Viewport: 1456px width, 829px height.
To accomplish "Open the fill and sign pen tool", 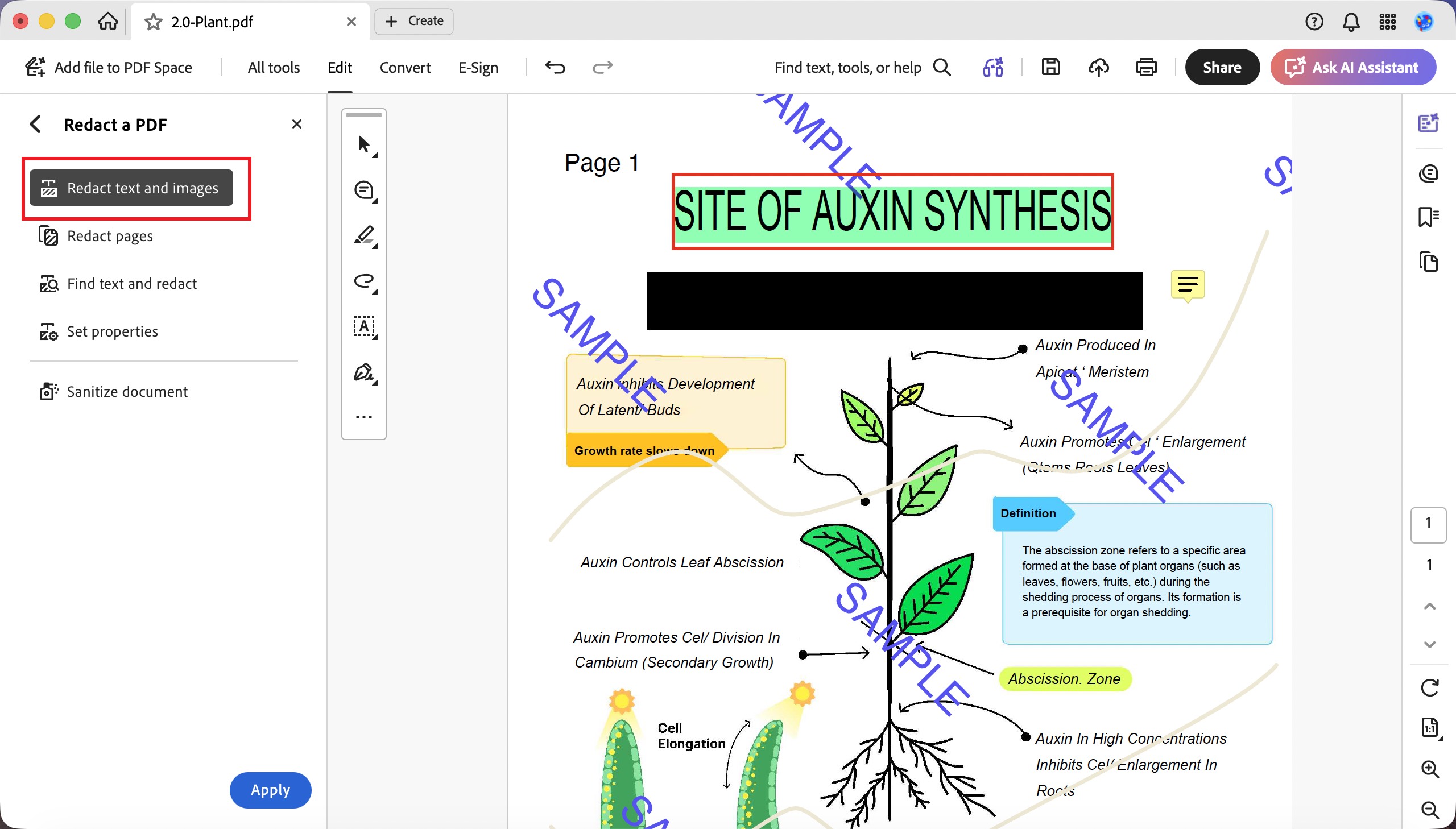I will (365, 373).
